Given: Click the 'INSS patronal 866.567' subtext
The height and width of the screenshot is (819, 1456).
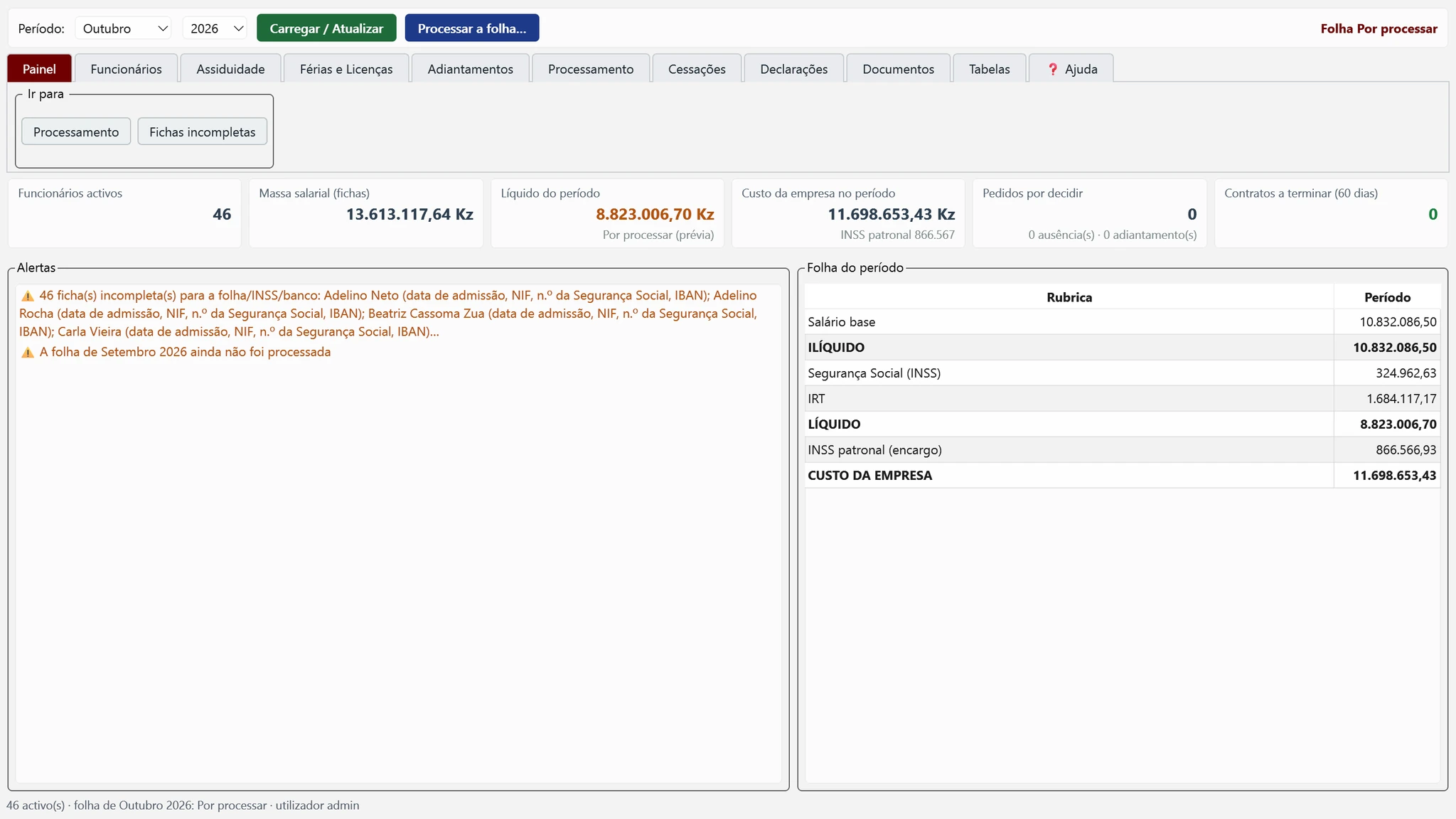Looking at the screenshot, I should 897,235.
